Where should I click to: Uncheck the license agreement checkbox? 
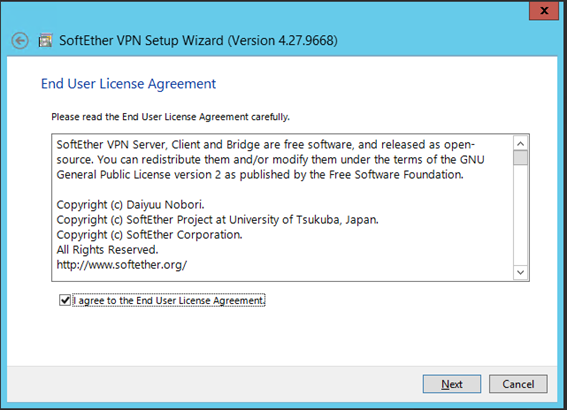pos(65,300)
